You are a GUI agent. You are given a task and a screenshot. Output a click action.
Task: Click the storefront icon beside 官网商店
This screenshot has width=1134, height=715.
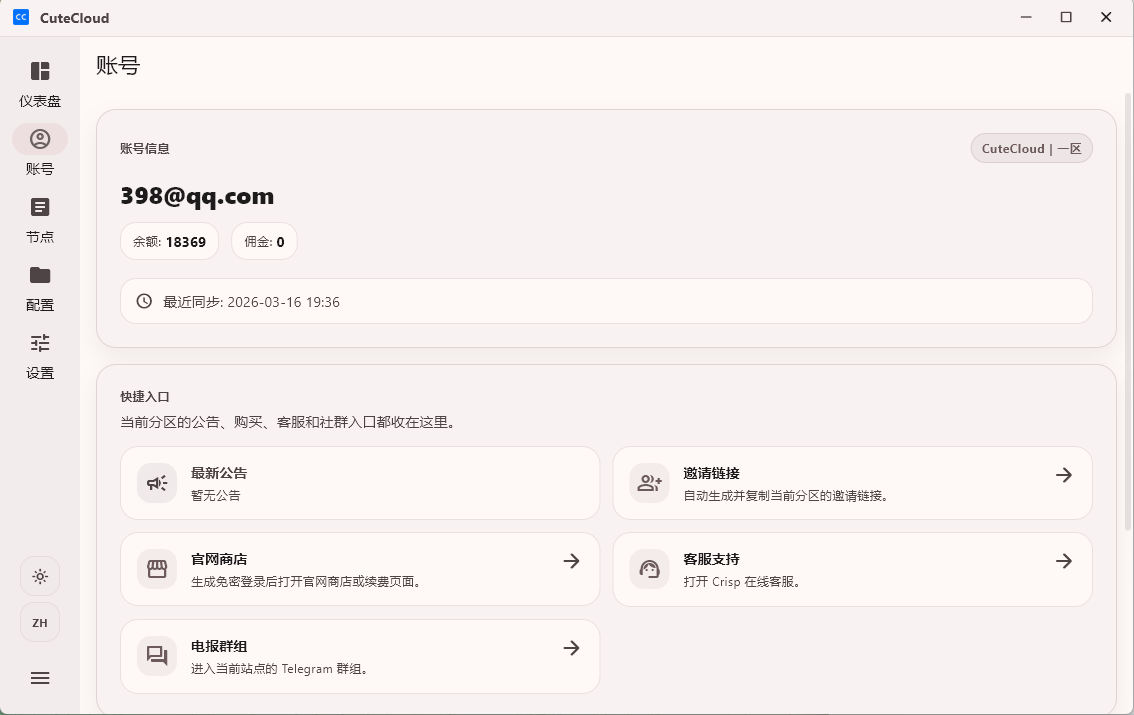point(157,568)
